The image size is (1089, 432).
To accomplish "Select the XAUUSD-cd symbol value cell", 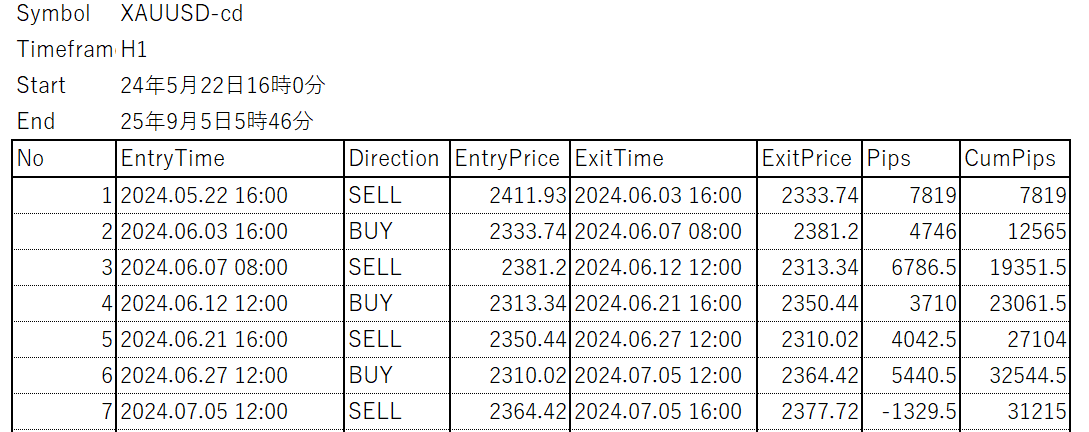I will click(181, 14).
